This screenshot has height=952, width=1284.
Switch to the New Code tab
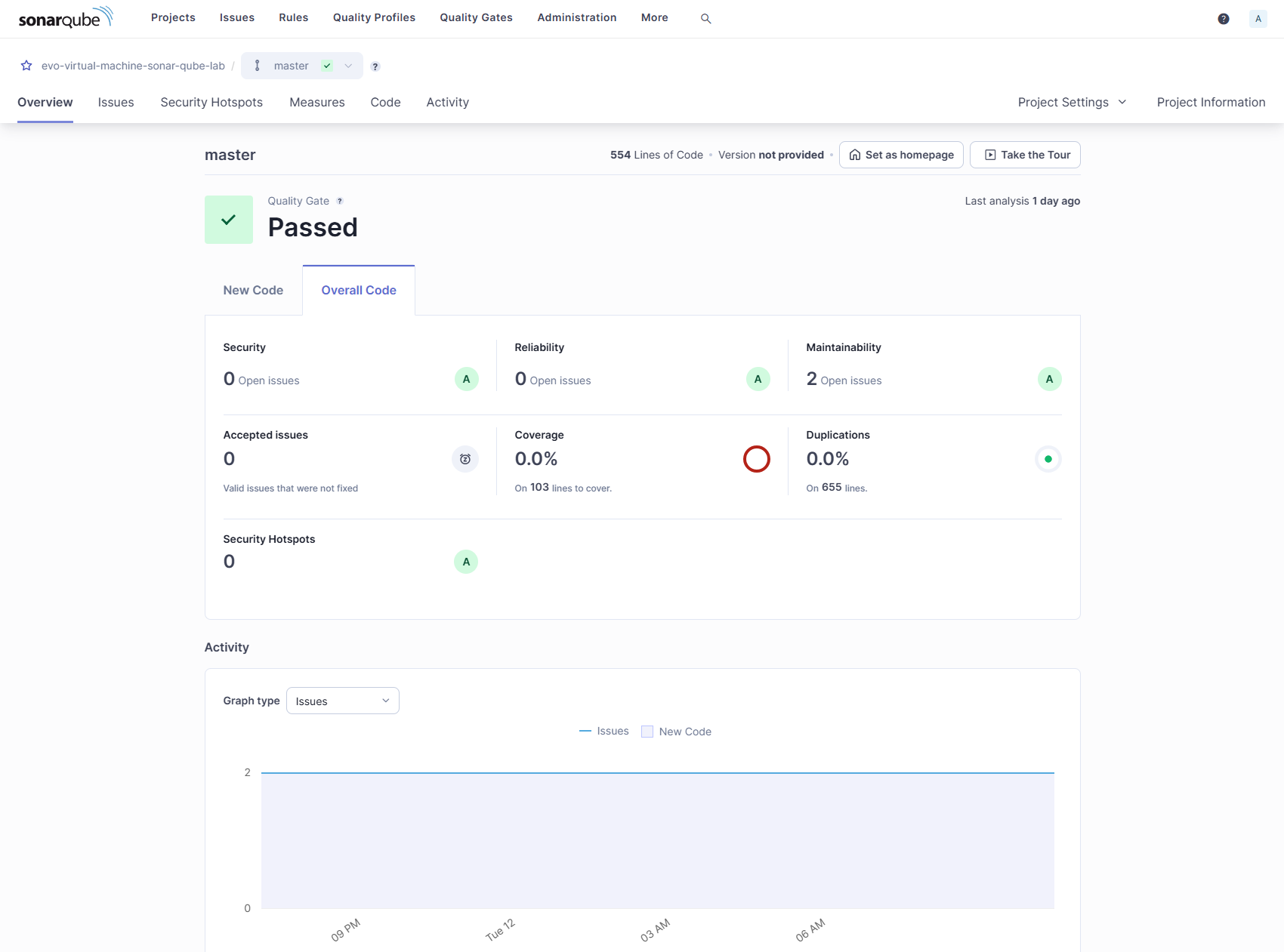pyautogui.click(x=253, y=290)
